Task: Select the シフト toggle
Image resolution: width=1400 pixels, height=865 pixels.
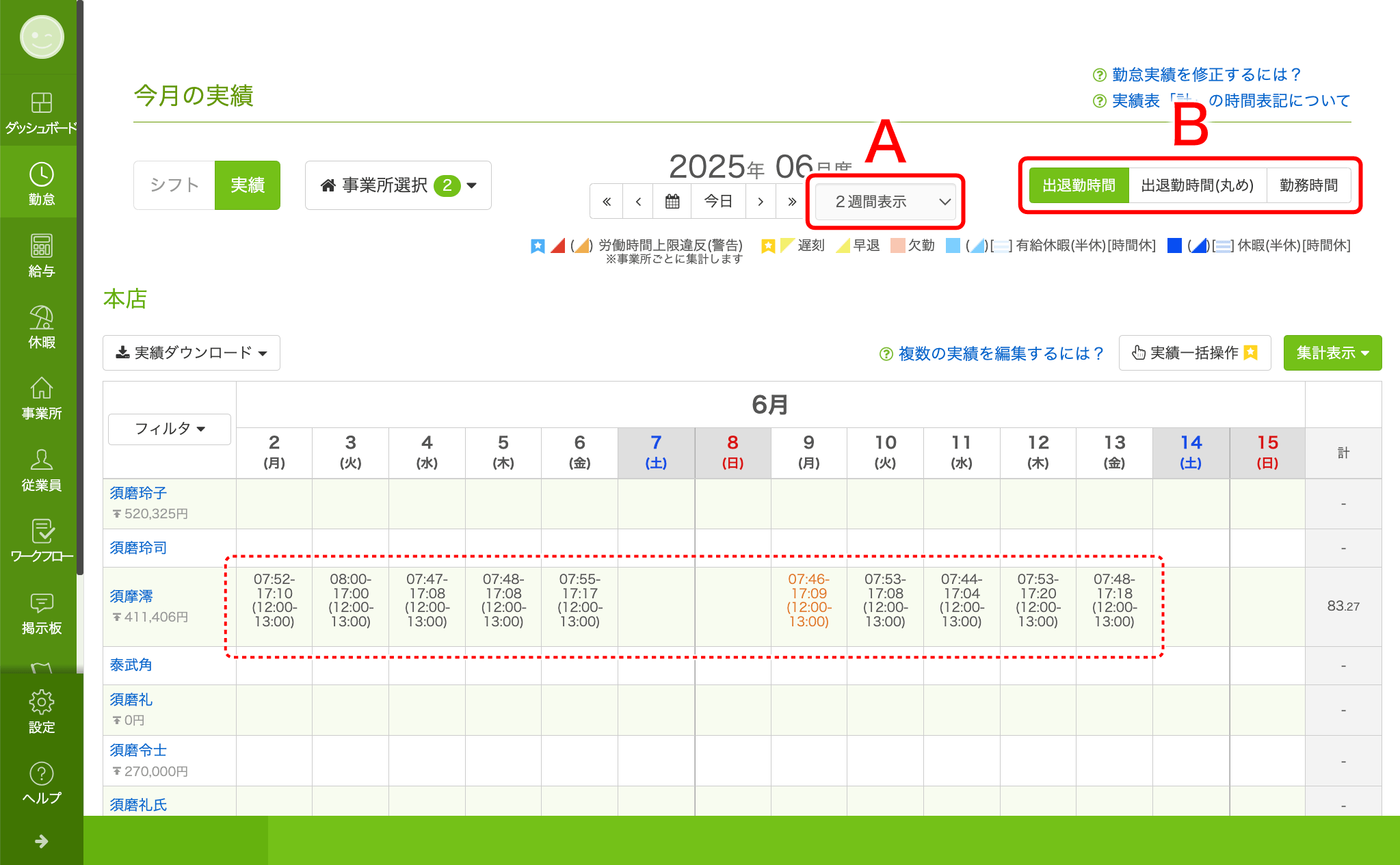Action: click(174, 185)
